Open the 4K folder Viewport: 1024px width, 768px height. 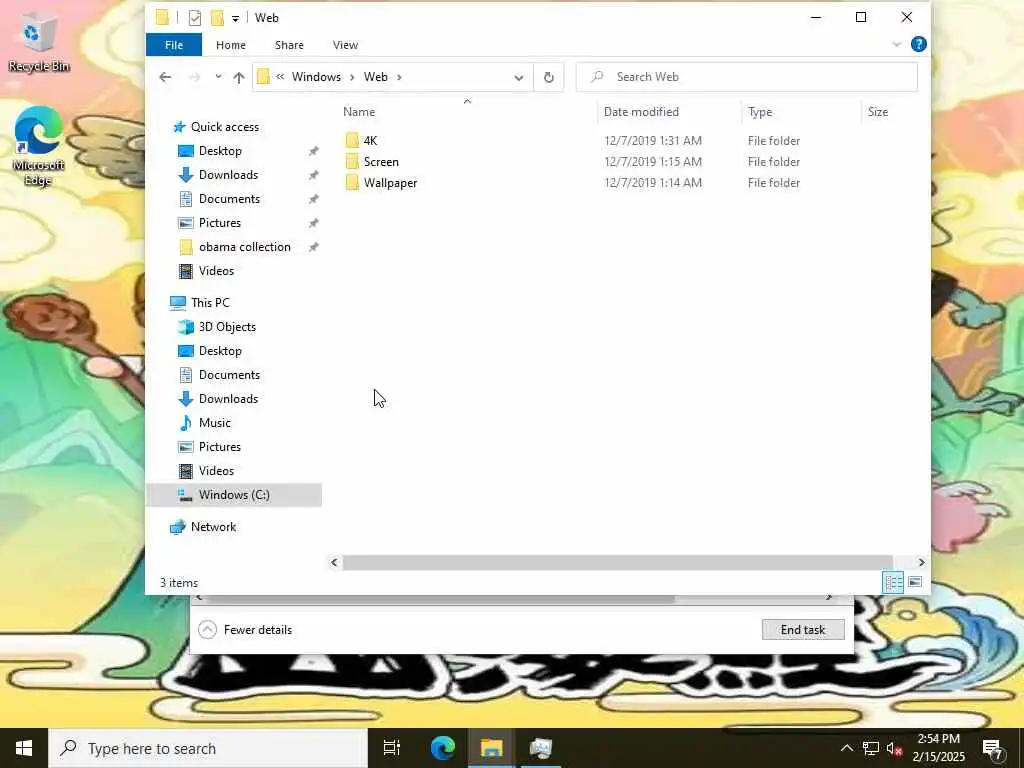click(x=370, y=140)
